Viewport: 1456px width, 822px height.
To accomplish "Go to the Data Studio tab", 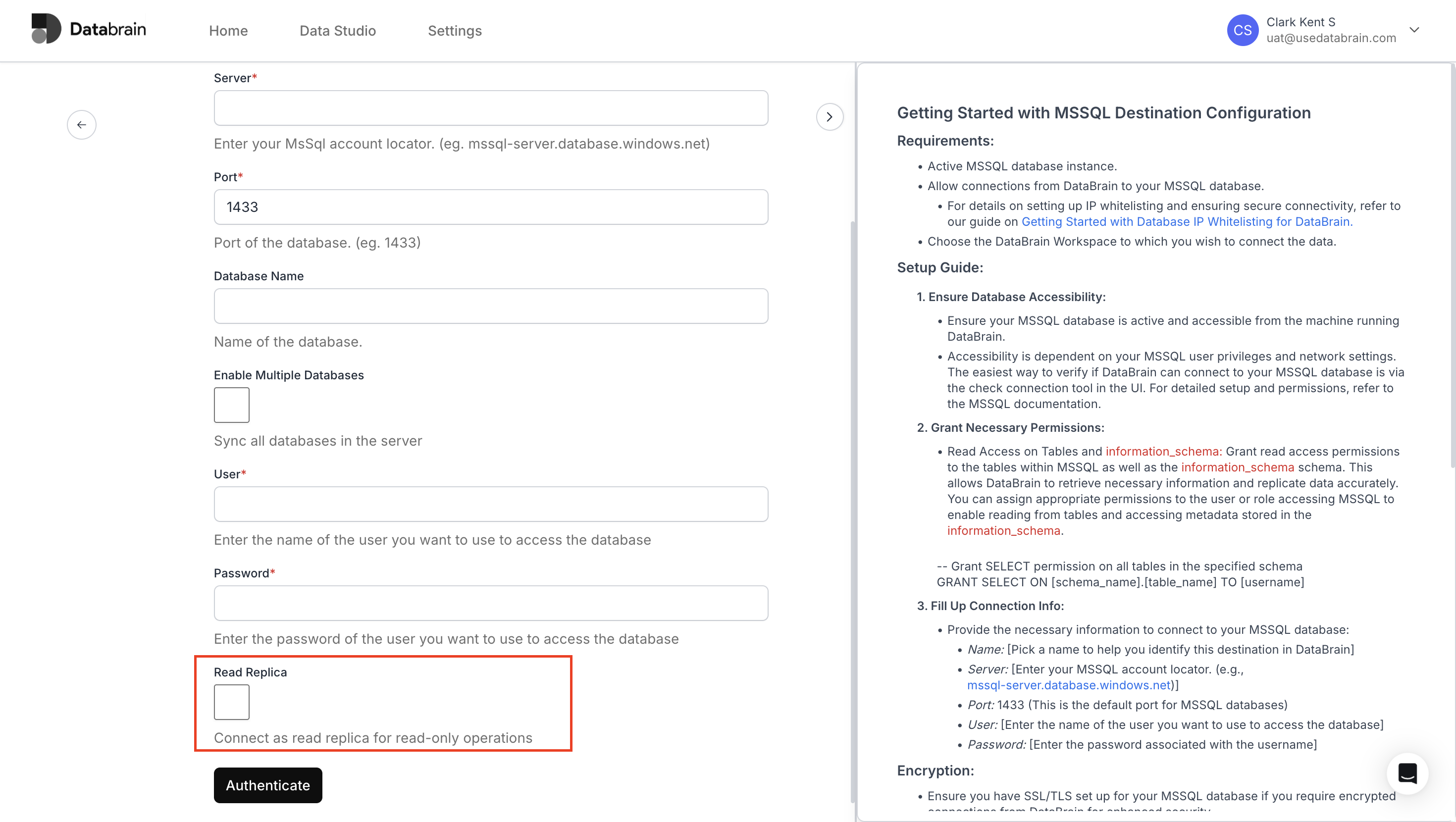I will (337, 31).
